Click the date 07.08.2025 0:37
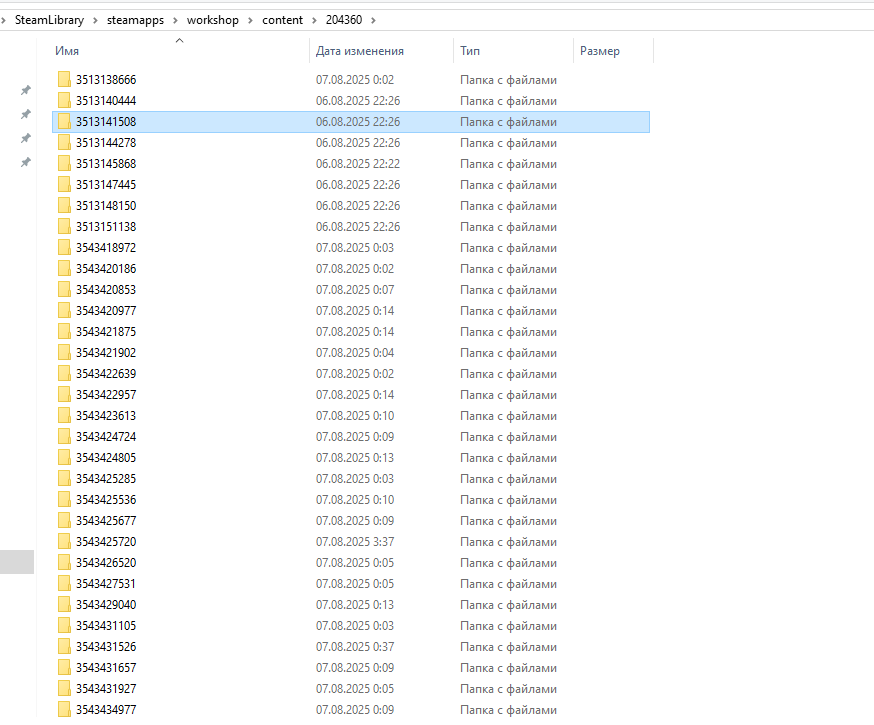Image resolution: width=874 pixels, height=725 pixels. pos(355,647)
